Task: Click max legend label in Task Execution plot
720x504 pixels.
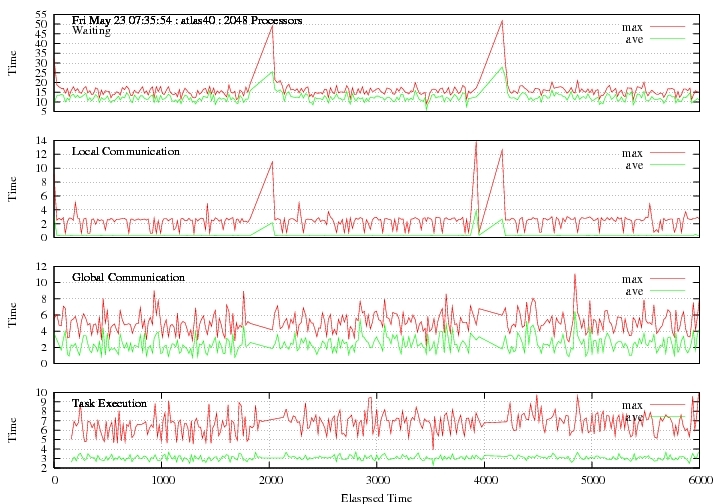Action: (x=632, y=405)
